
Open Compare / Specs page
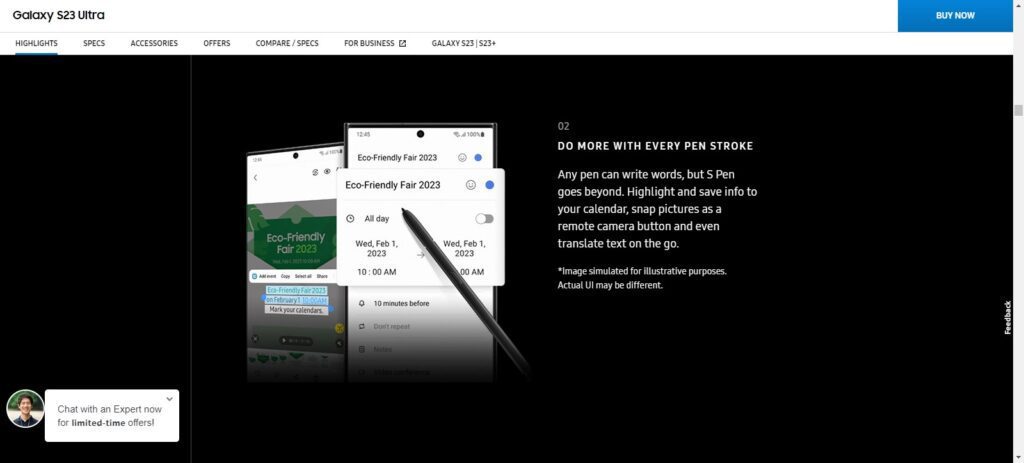287,43
